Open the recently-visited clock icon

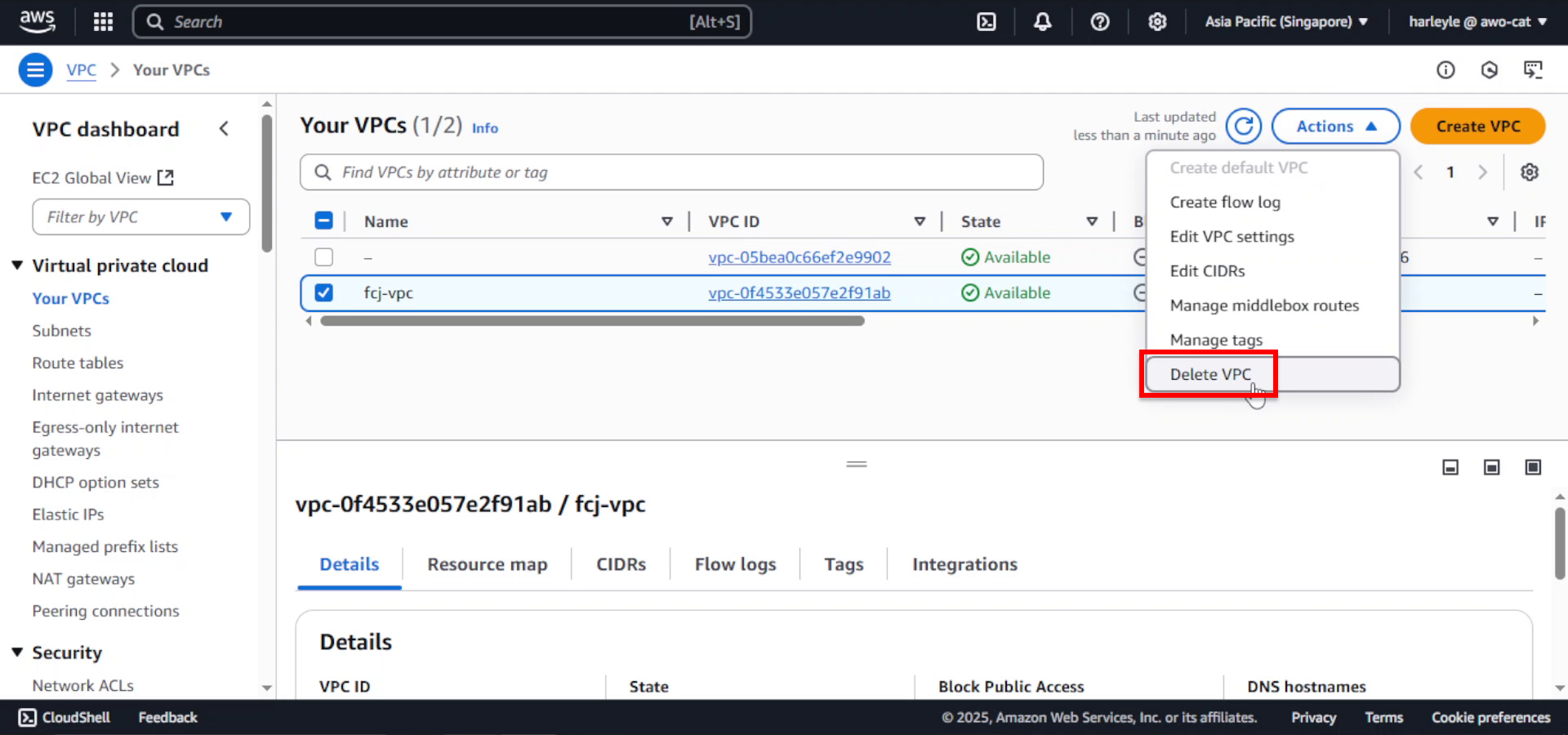point(1490,70)
